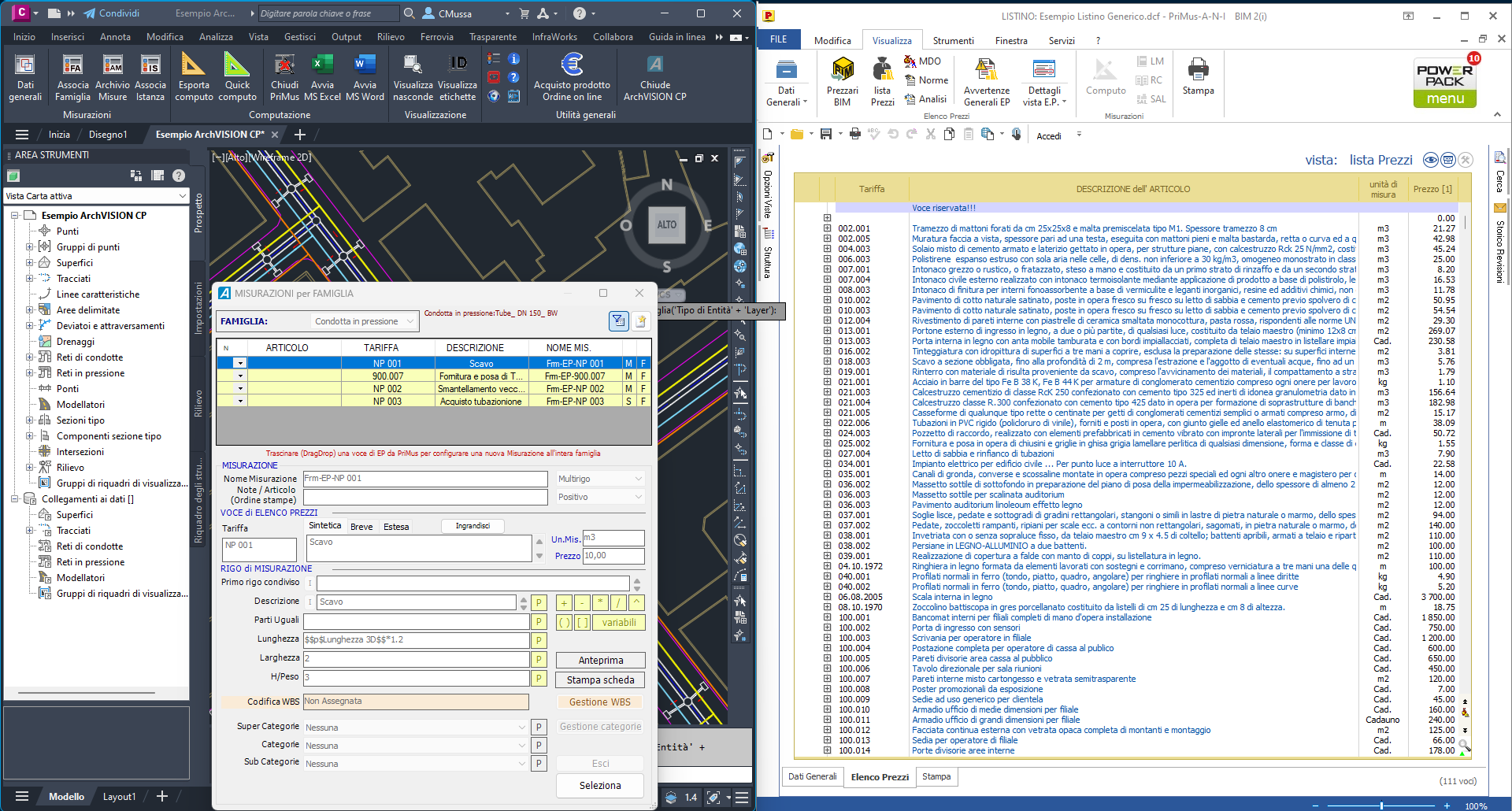
Task: Click the Lunghezza formula field
Action: [x=416, y=640]
